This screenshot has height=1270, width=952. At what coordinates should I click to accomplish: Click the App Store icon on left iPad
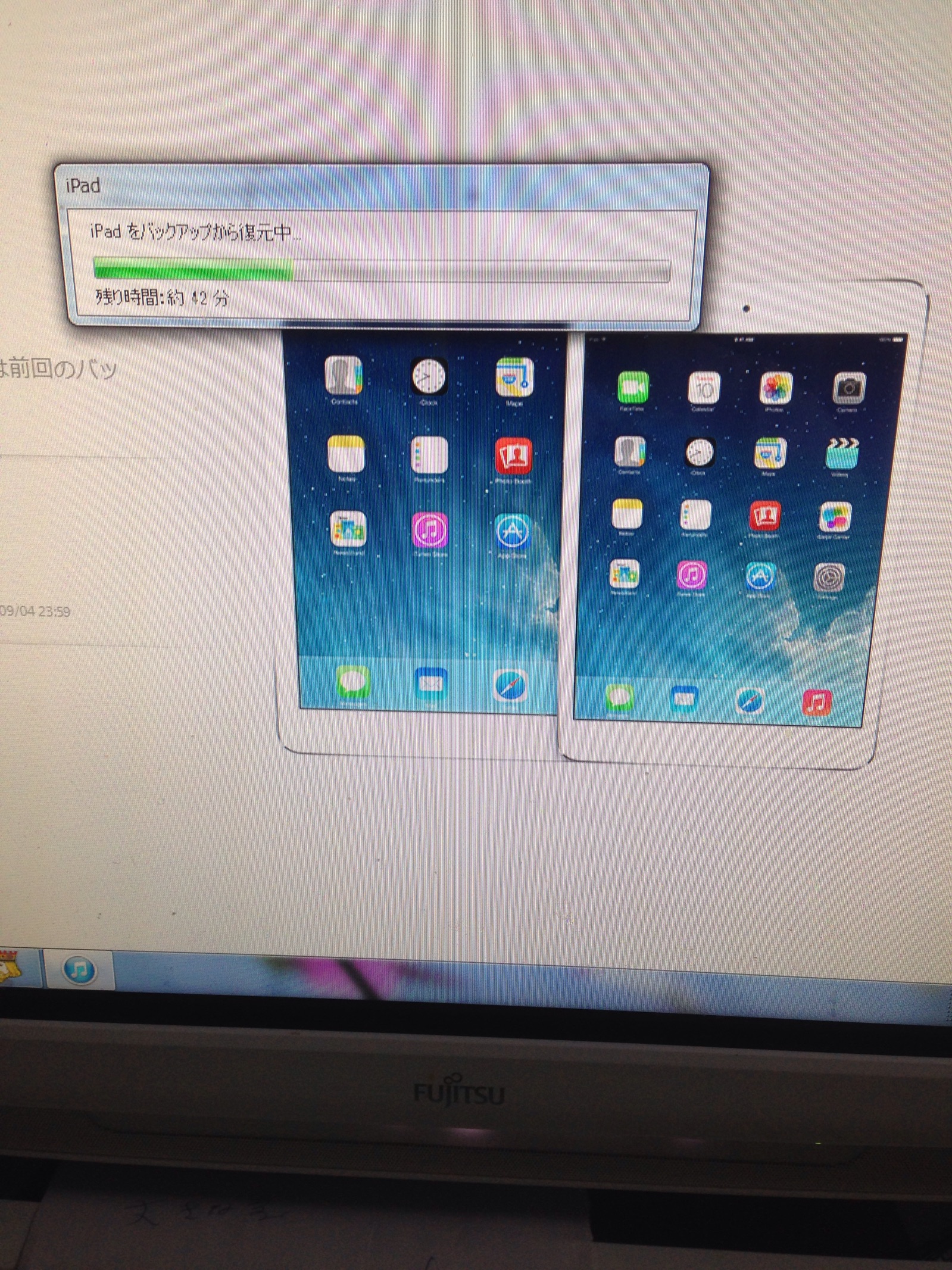(x=512, y=531)
